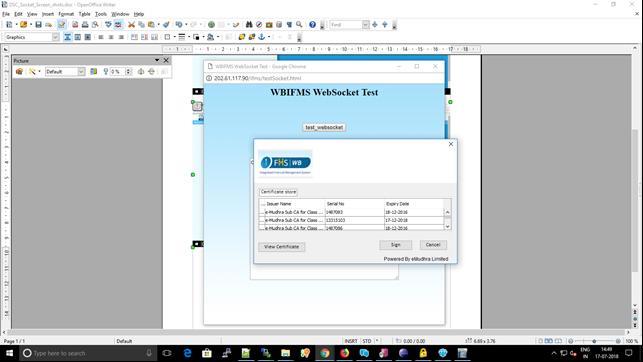Screen dimensions: 643x362
Task: Open the Tools menu
Action: [x=101, y=14]
